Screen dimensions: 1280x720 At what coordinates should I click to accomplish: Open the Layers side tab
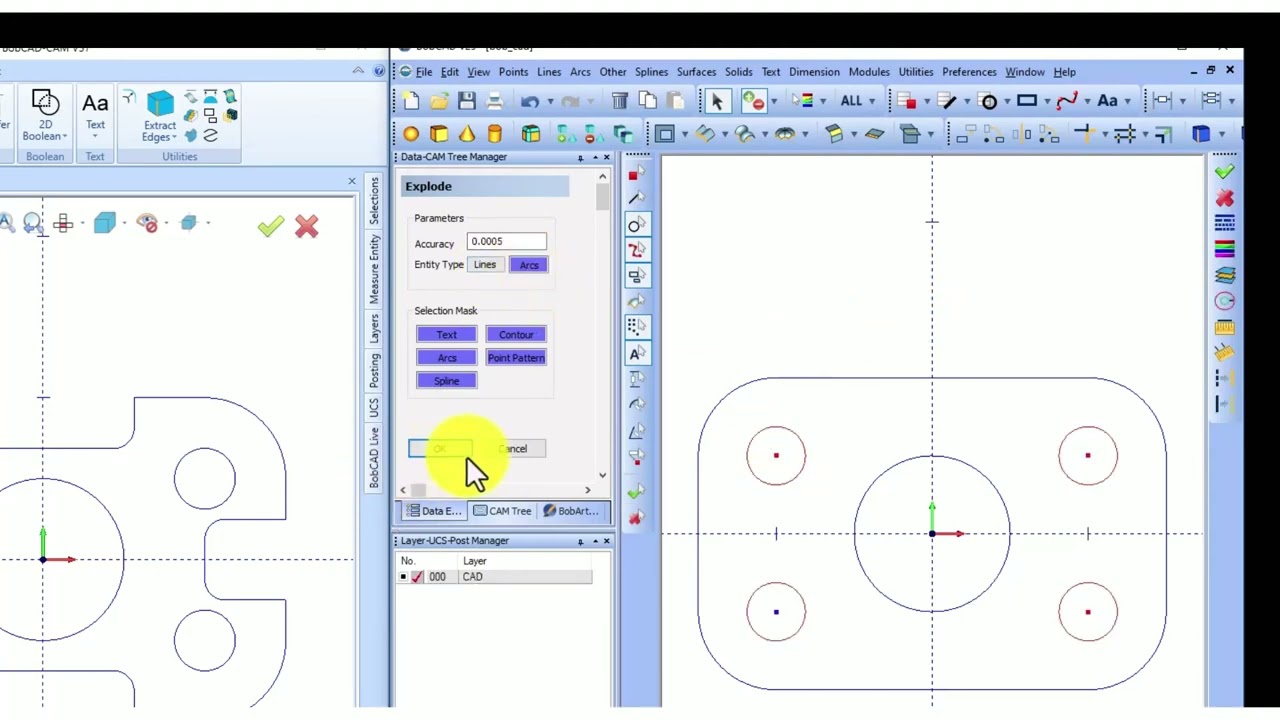pyautogui.click(x=374, y=329)
